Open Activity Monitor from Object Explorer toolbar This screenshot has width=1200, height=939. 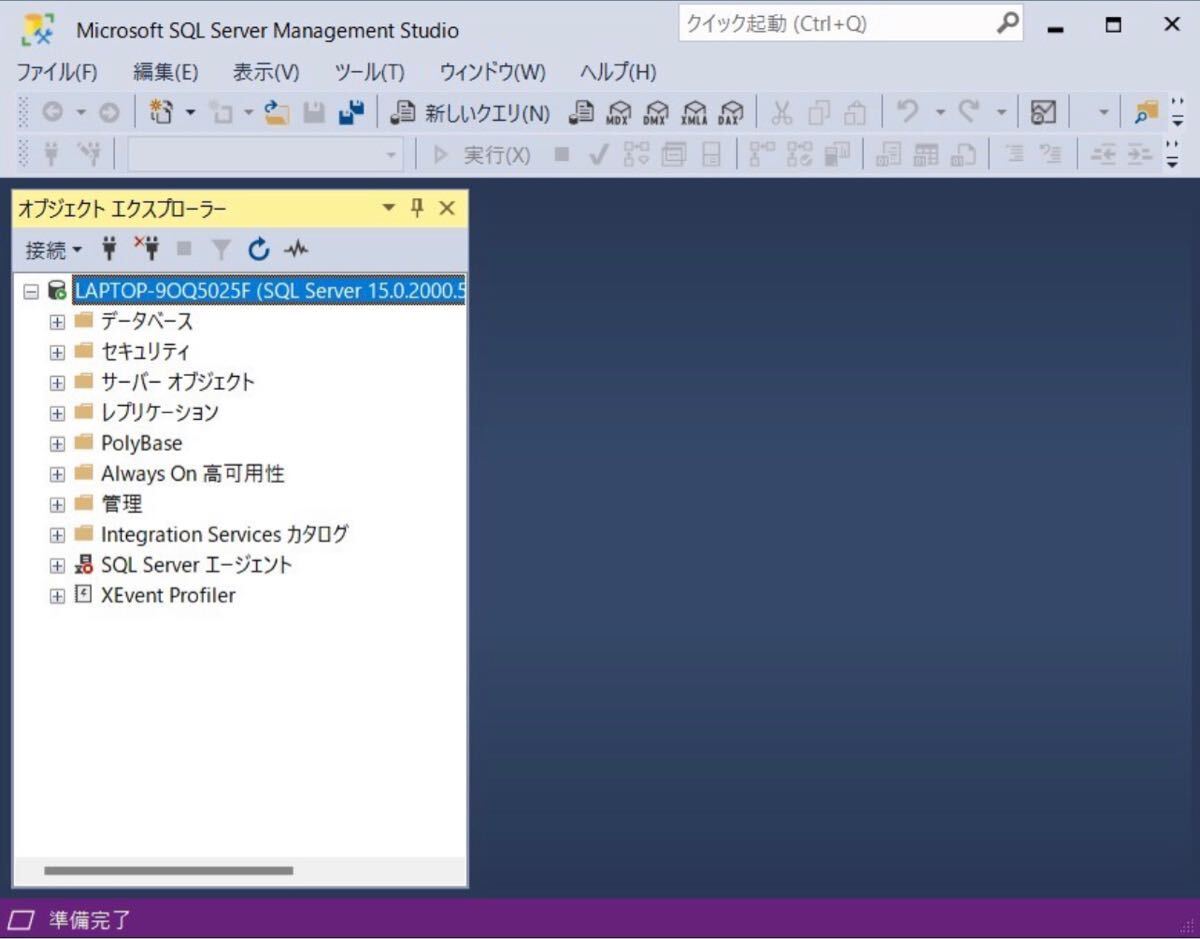click(295, 249)
